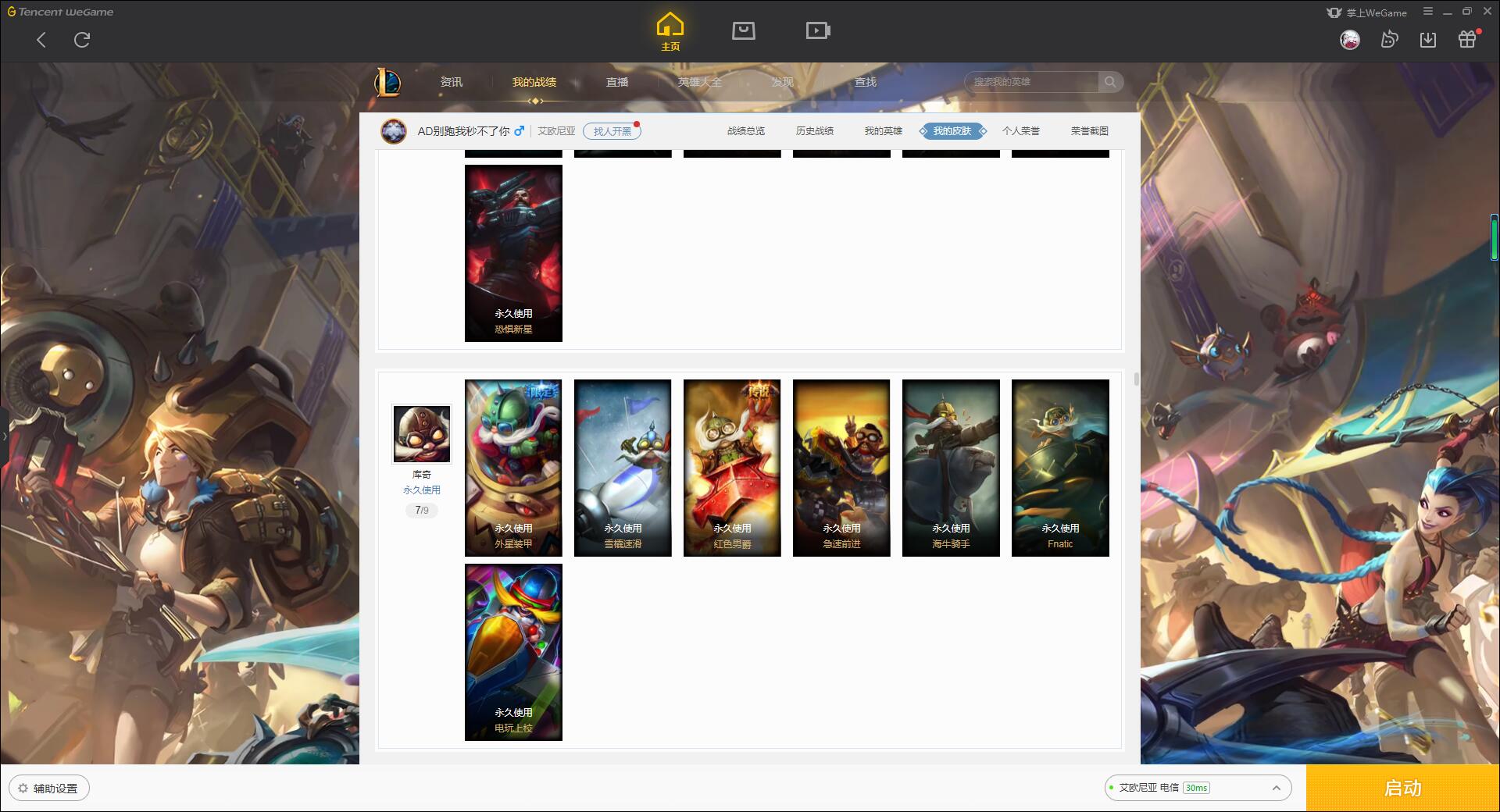Click the 库奇 champion portrait
This screenshot has height=812, width=1500.
(422, 434)
